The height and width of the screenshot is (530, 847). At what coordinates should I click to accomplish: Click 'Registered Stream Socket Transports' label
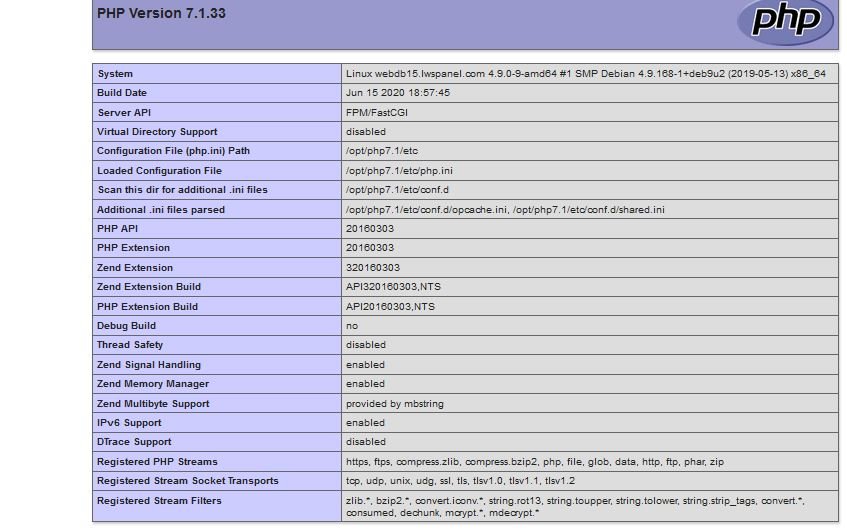tap(187, 481)
